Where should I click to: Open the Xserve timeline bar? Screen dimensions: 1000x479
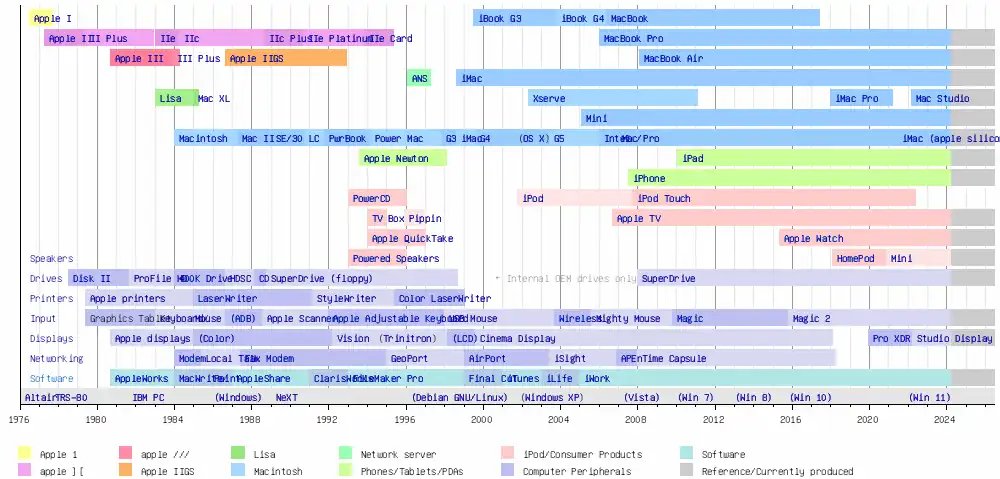point(613,98)
